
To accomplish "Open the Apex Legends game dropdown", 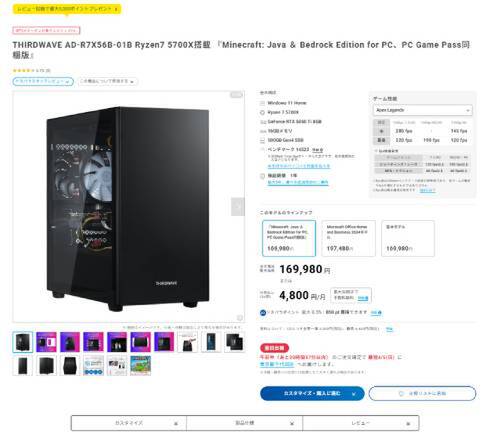I will coord(422,110).
